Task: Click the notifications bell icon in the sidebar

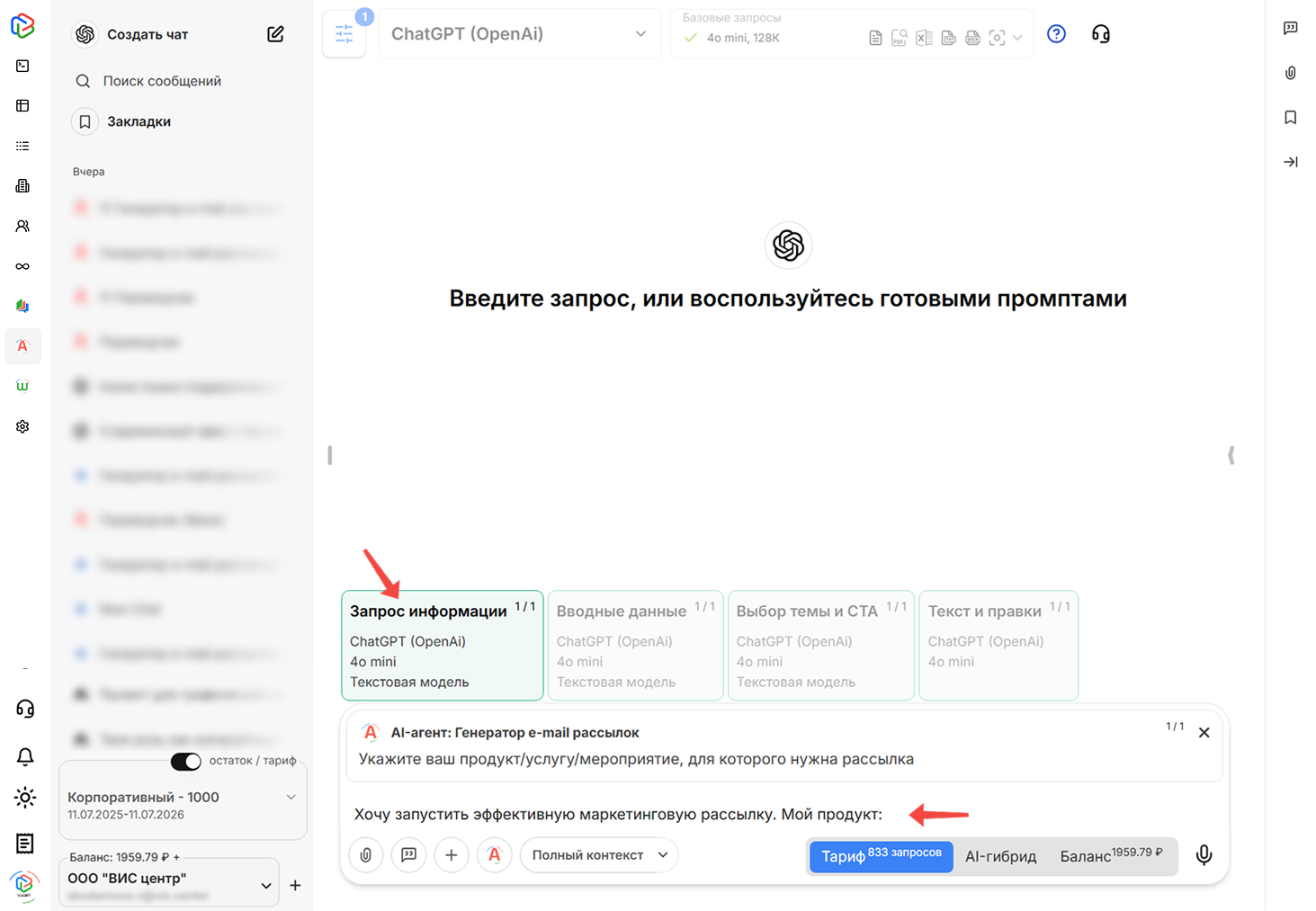Action: pos(25,757)
